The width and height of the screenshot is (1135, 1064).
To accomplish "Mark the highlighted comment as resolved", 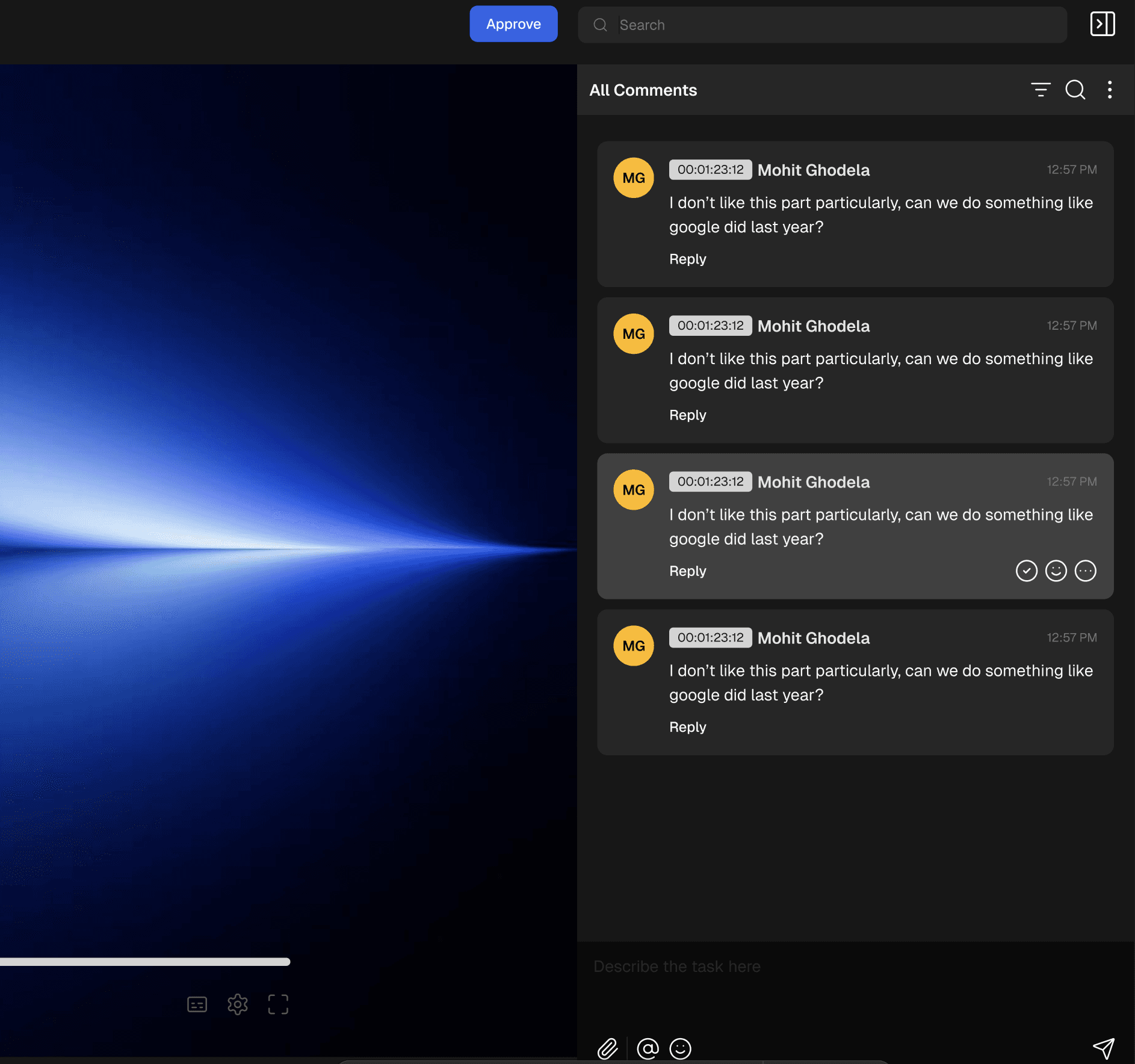I will 1026,571.
